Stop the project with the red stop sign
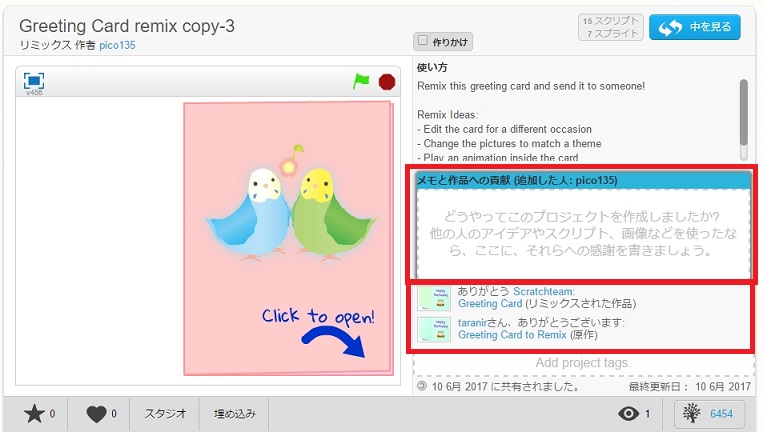This screenshot has height=432, width=763. coord(387,82)
